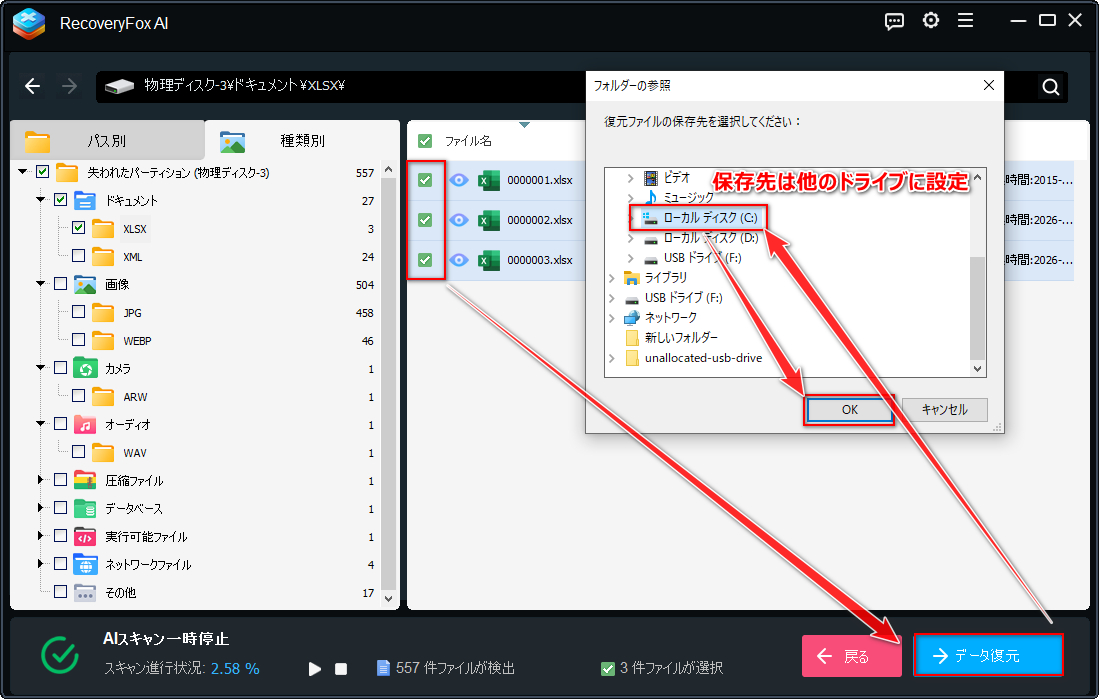Click the データ復元 button
Image resolution: width=1099 pixels, height=699 pixels.
pyautogui.click(x=988, y=656)
